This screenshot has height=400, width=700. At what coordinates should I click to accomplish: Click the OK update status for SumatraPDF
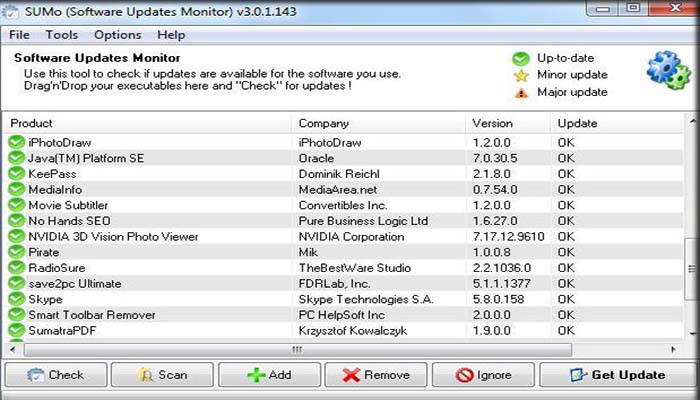pos(566,330)
